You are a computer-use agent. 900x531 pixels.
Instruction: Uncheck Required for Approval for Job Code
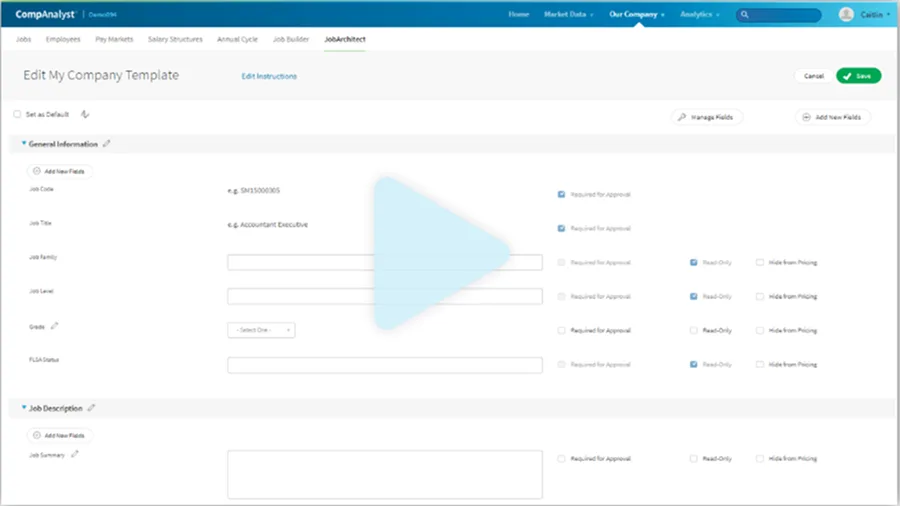click(561, 195)
